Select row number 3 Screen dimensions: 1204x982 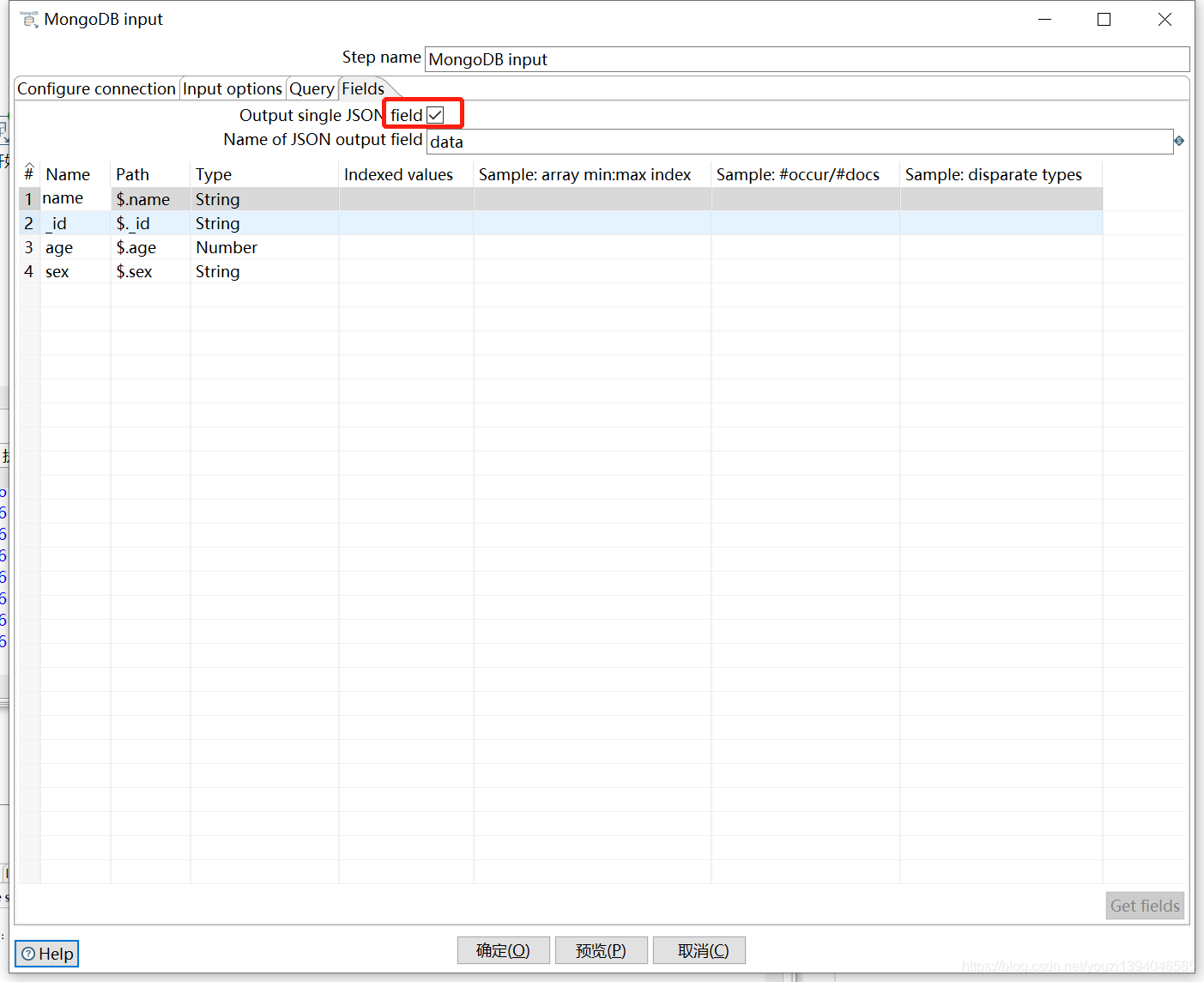tap(29, 247)
